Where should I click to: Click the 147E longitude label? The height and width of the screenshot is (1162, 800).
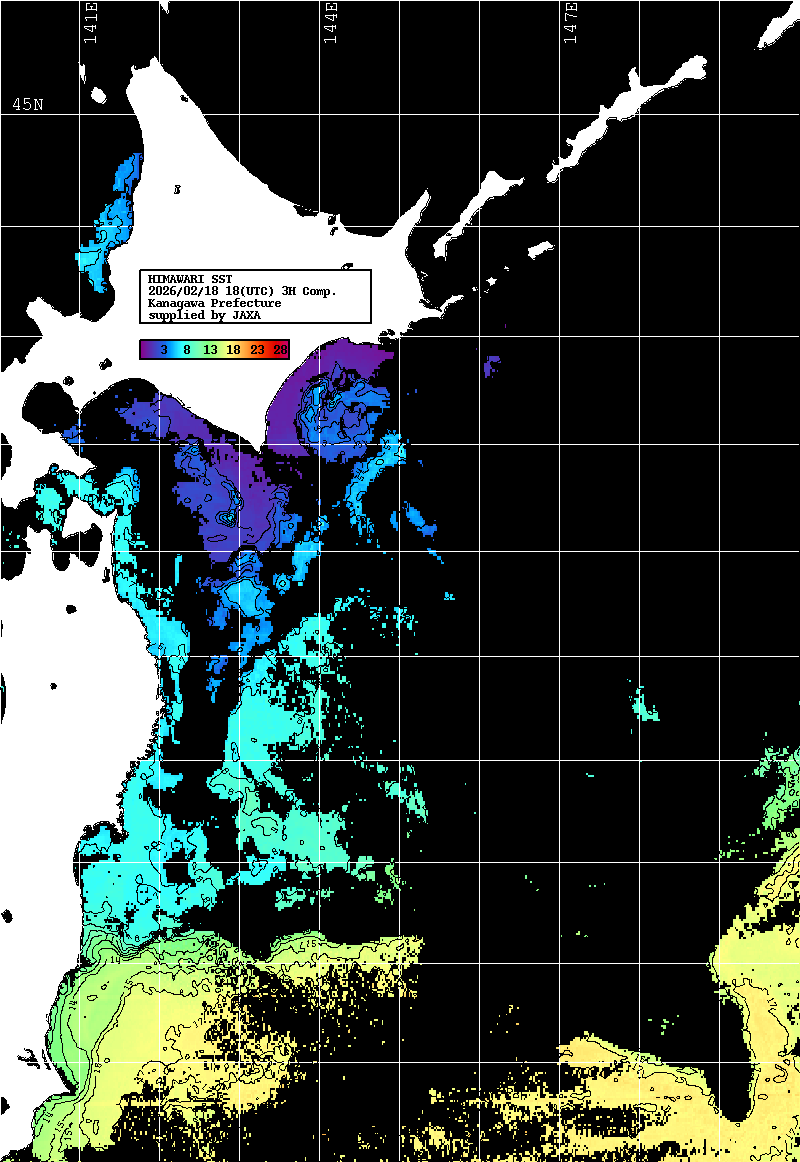point(570,22)
